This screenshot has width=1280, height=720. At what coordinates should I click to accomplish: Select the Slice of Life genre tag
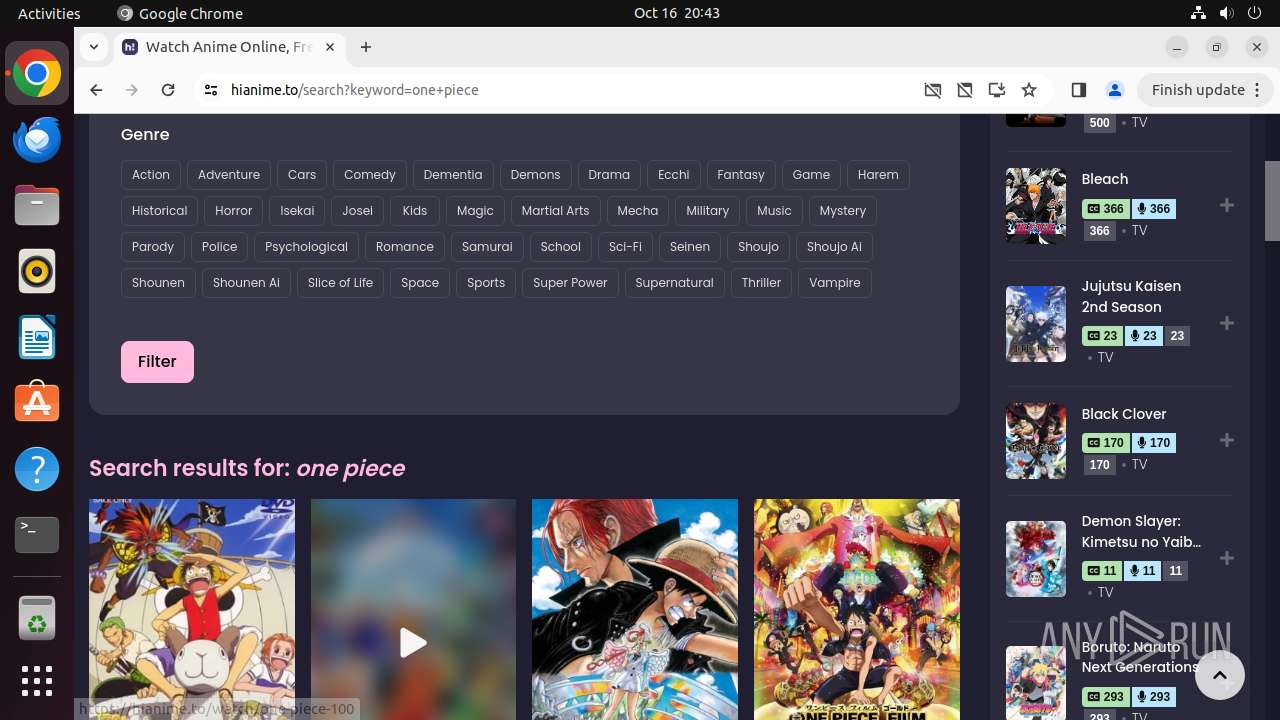340,283
